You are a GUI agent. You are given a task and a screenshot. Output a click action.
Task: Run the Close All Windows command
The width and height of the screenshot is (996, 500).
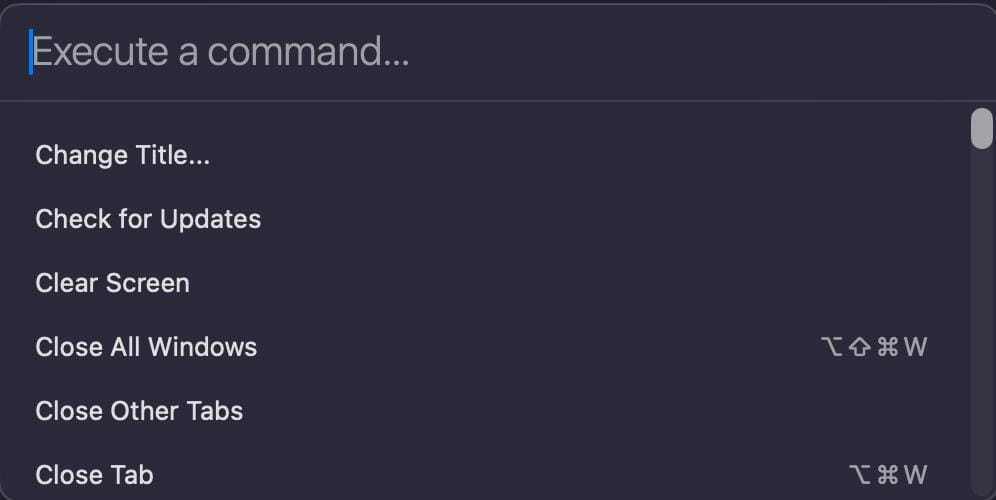point(146,347)
